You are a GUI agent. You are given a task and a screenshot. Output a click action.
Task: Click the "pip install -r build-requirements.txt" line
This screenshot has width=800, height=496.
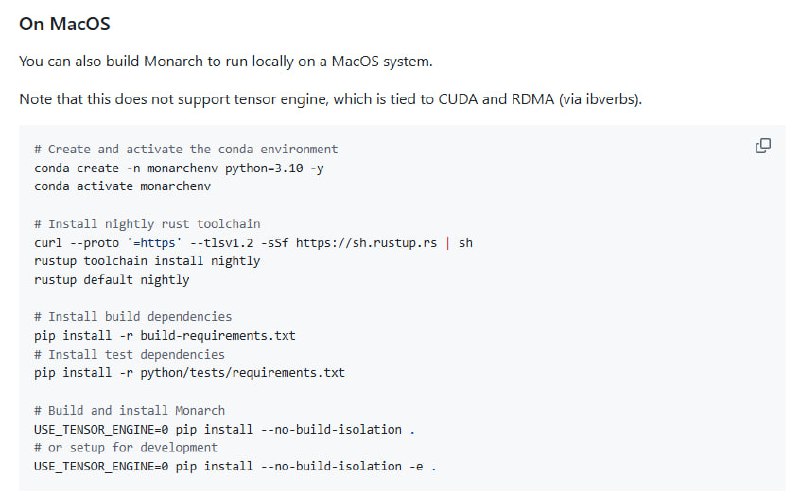tap(165, 335)
